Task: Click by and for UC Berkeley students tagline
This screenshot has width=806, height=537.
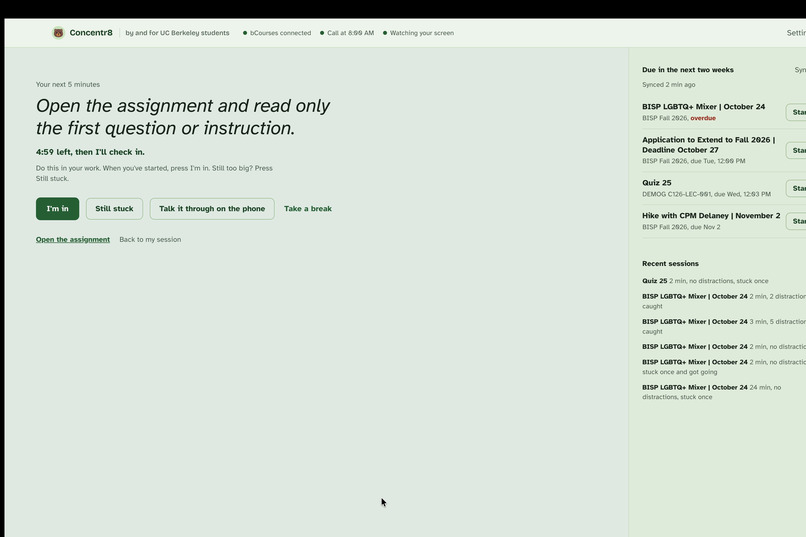Action: (177, 33)
